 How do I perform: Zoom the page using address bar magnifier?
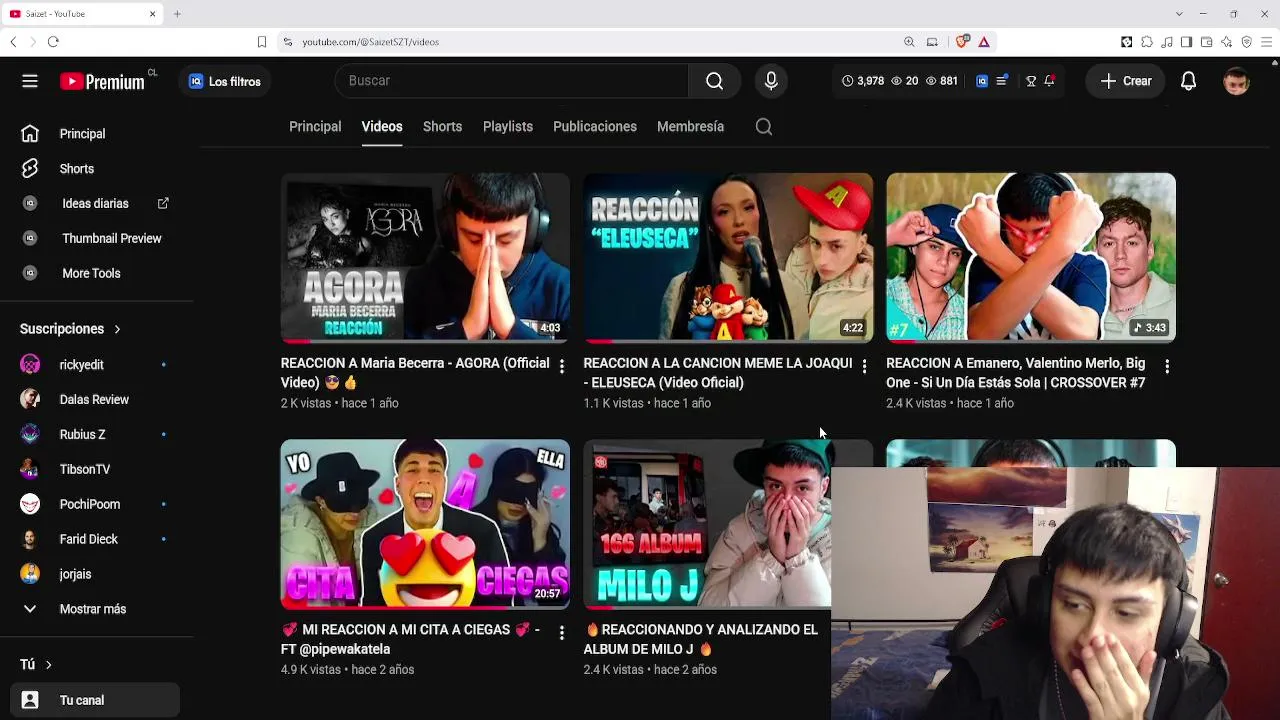coord(909,42)
